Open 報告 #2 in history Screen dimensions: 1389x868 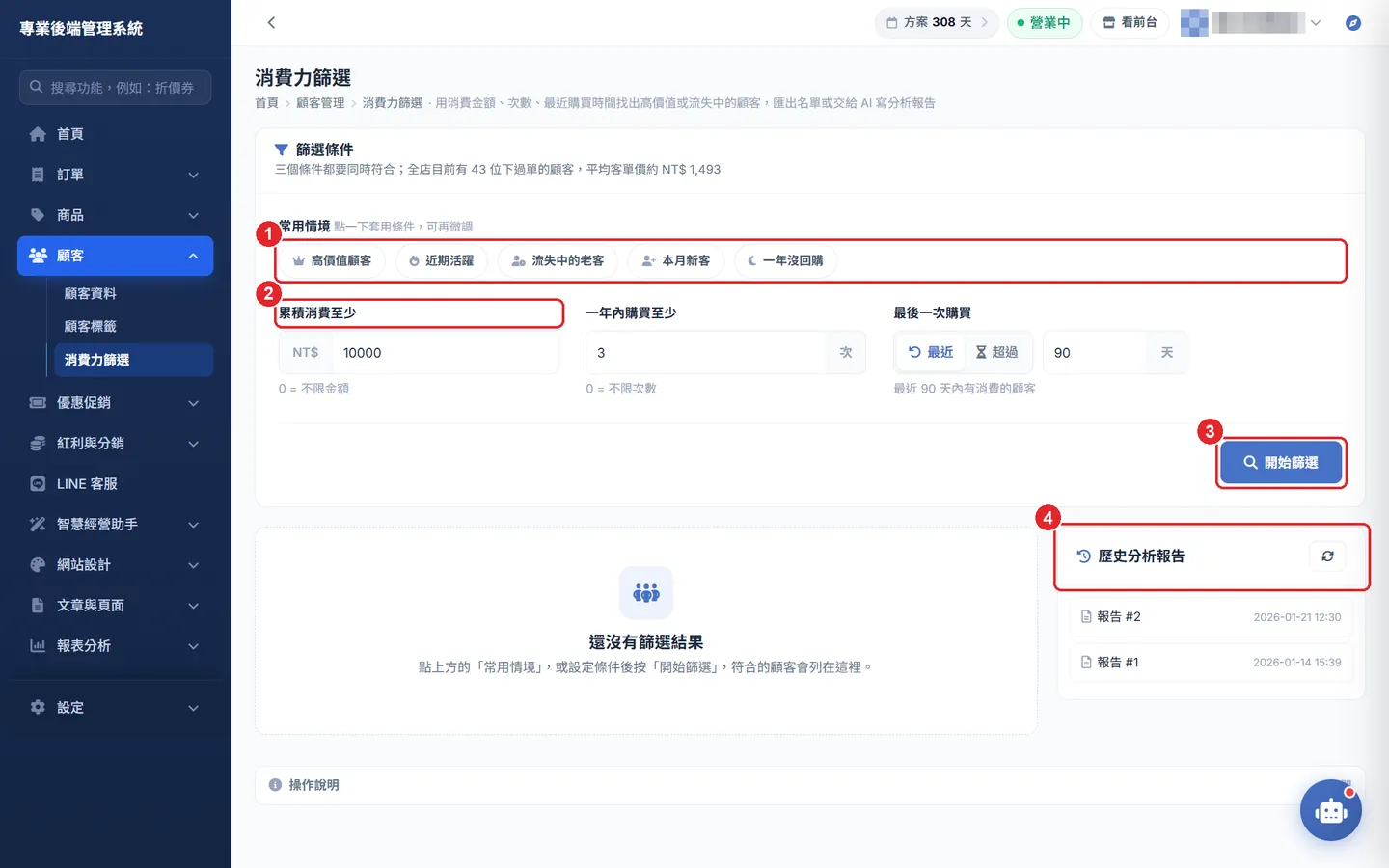[x=1211, y=617]
